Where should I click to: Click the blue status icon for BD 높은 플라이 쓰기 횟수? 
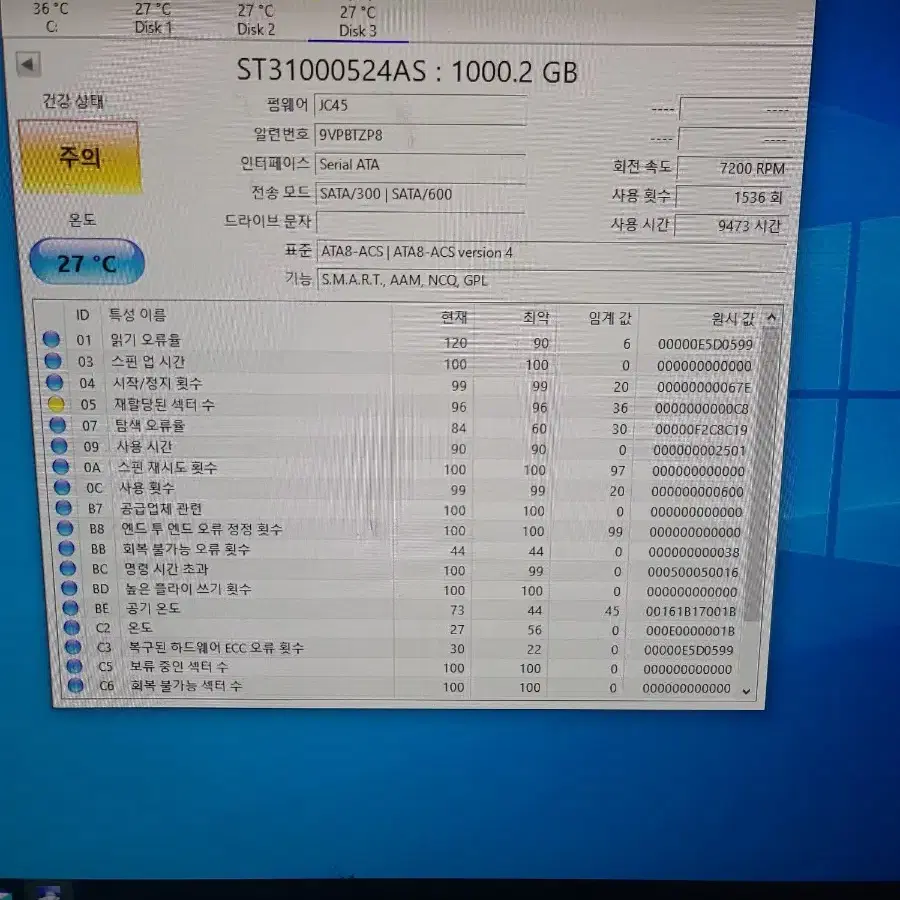[69, 588]
